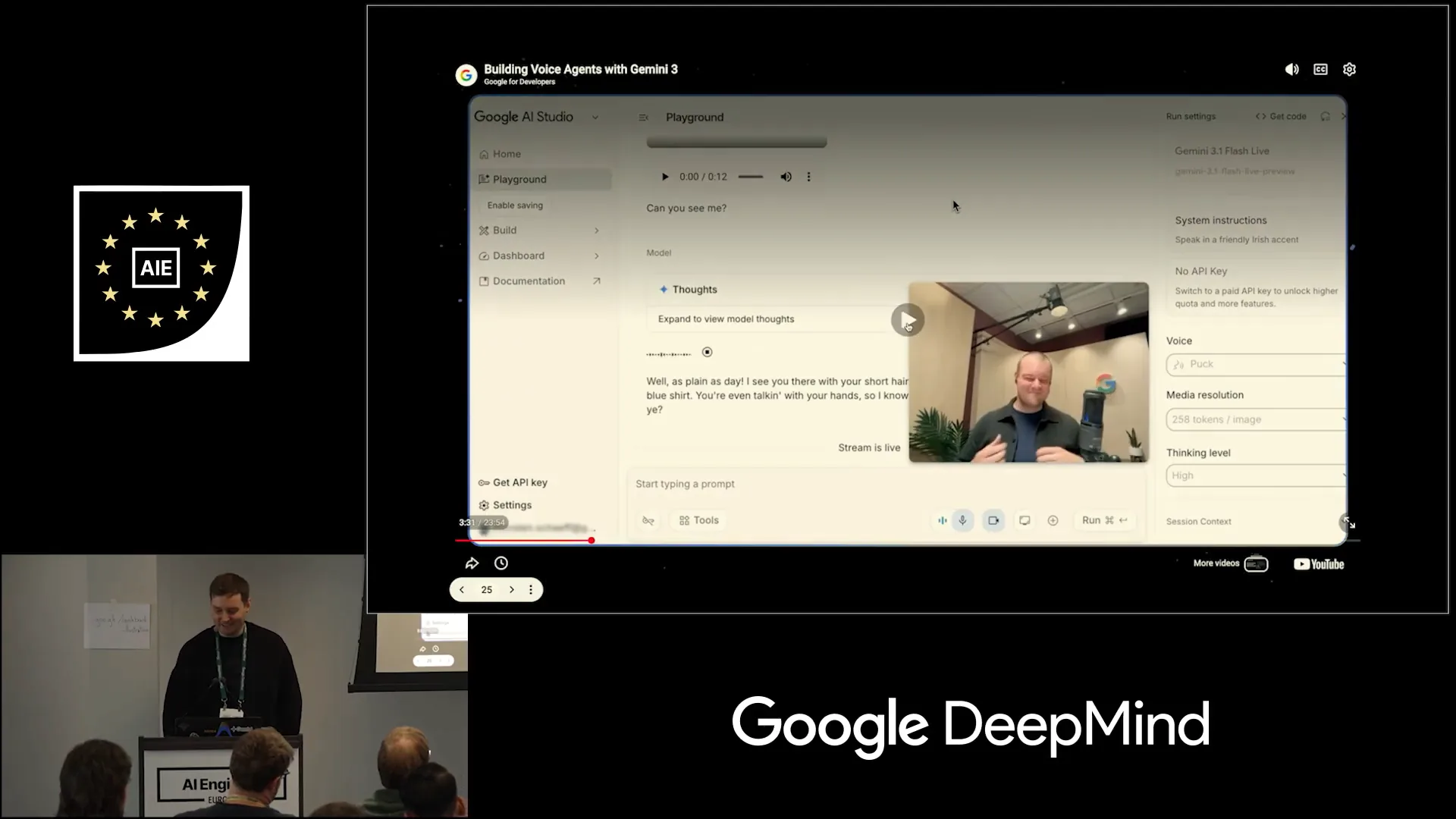Image resolution: width=1456 pixels, height=819 pixels.
Task: Go to next slide arrow
Action: click(512, 590)
